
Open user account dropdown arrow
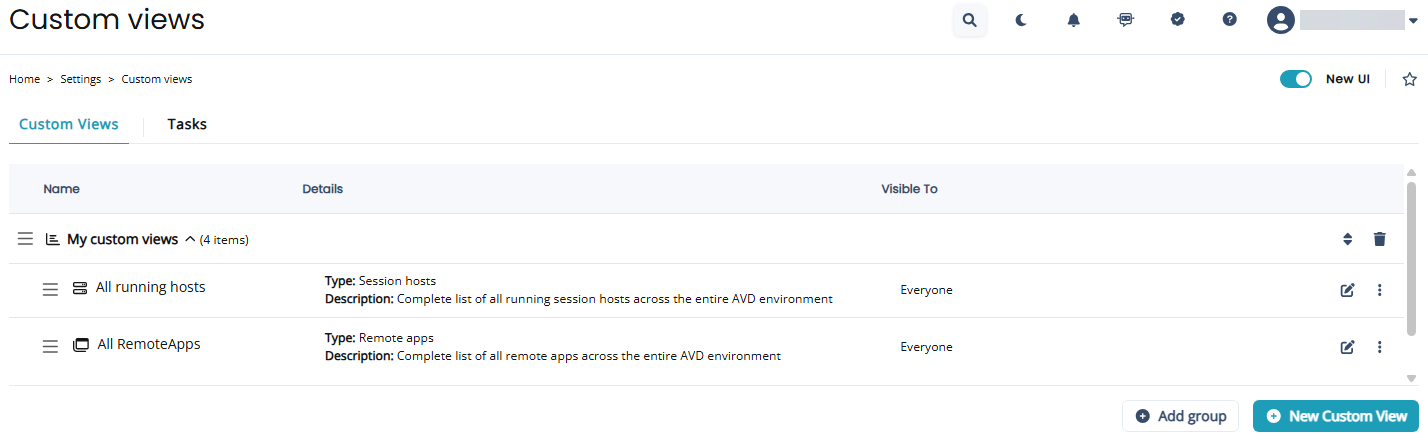1412,20
